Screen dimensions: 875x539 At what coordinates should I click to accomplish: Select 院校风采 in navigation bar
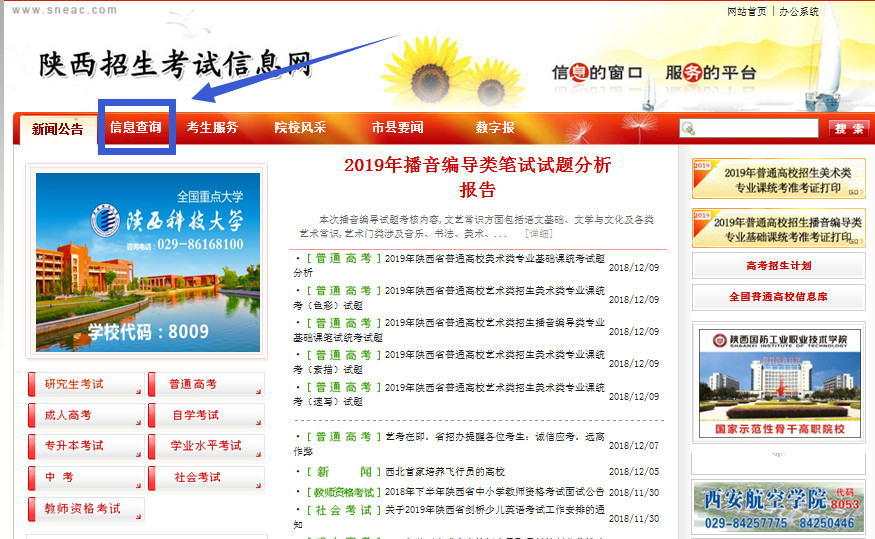click(300, 128)
